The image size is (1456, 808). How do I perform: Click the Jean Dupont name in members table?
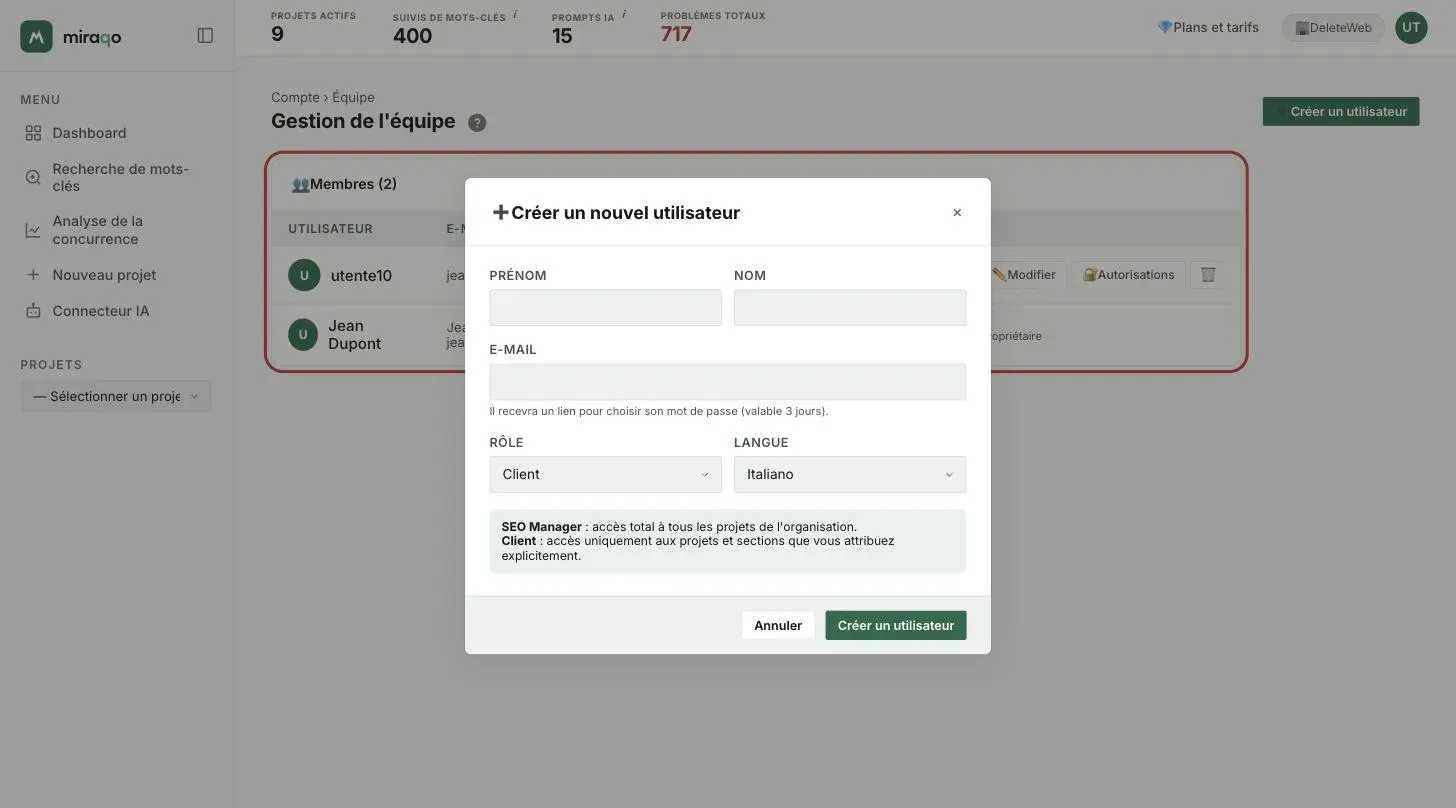click(x=354, y=335)
